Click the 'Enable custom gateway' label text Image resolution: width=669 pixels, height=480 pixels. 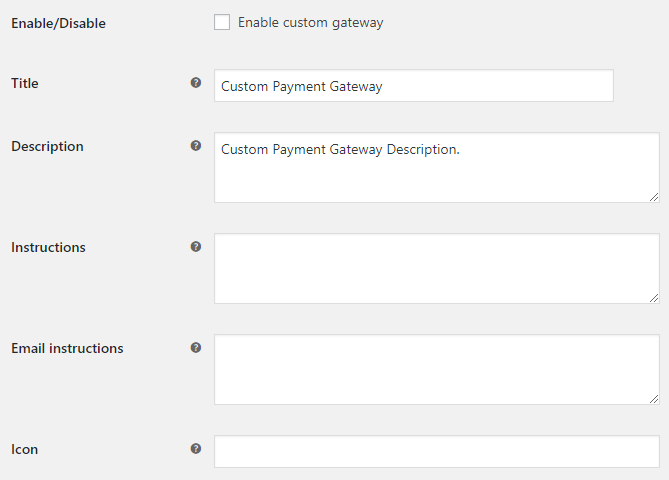pyautogui.click(x=311, y=23)
